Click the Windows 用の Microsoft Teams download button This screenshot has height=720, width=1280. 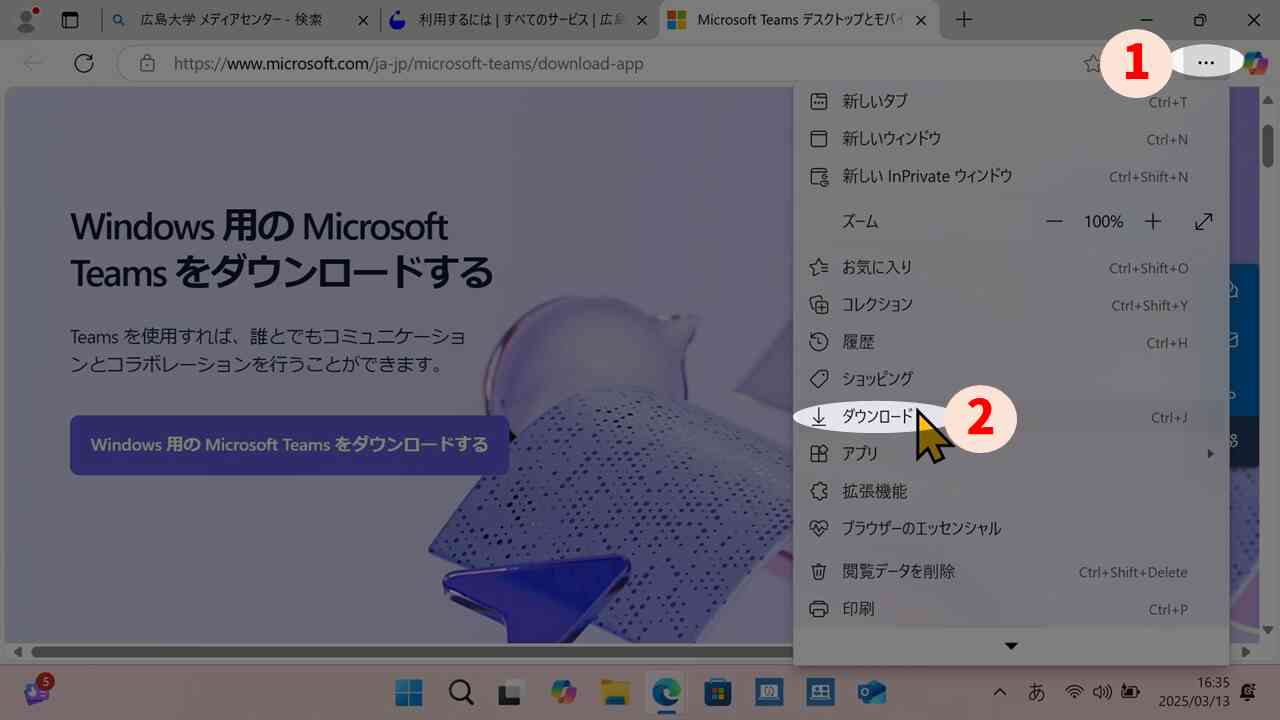click(289, 444)
